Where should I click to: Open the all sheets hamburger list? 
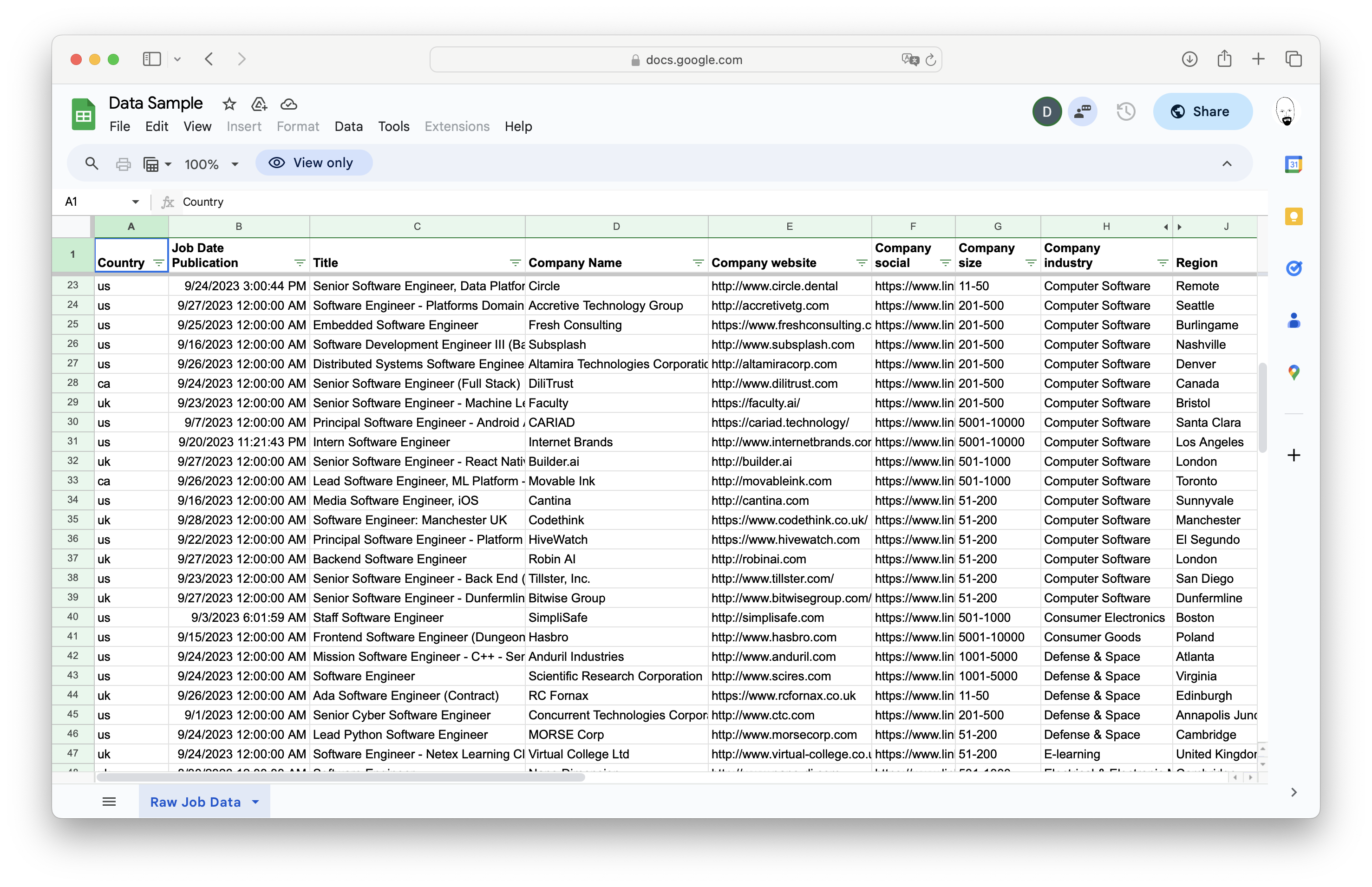[x=109, y=801]
